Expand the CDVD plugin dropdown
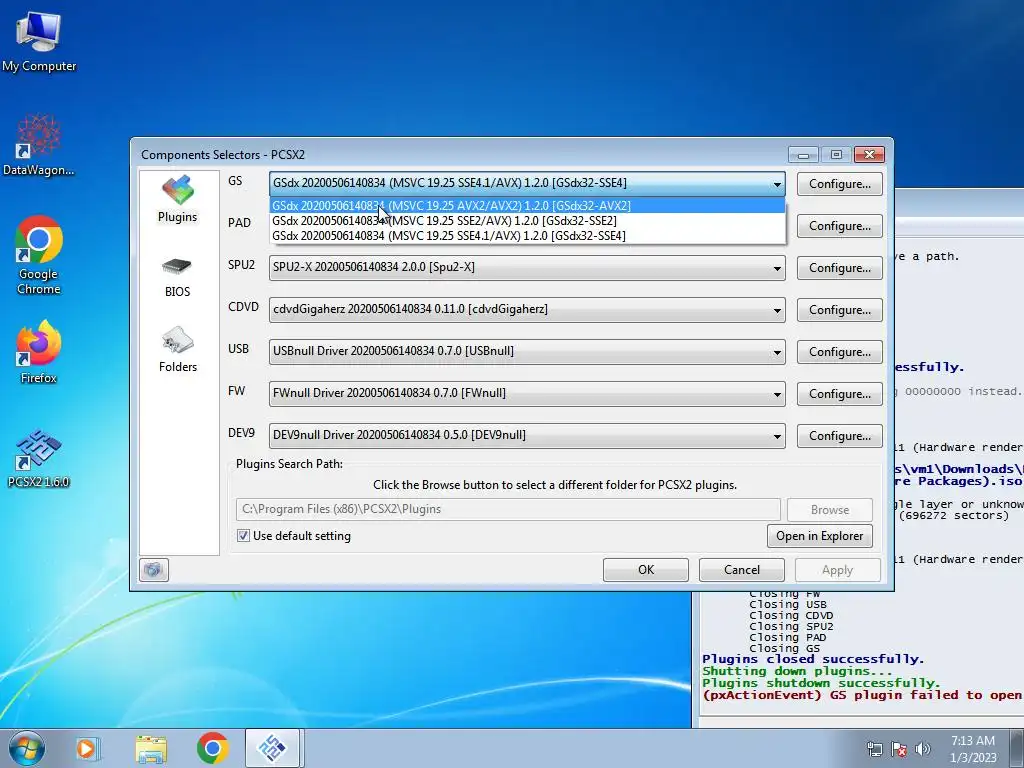The width and height of the screenshot is (1024, 768). pyautogui.click(x=776, y=310)
